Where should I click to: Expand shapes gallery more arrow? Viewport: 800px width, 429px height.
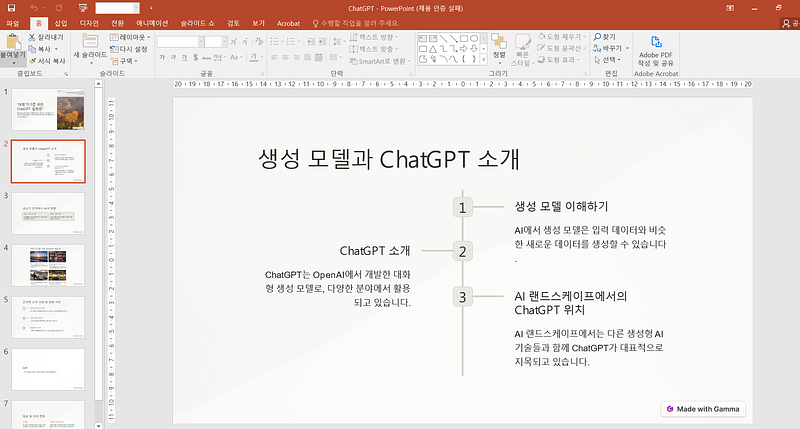pos(484,60)
